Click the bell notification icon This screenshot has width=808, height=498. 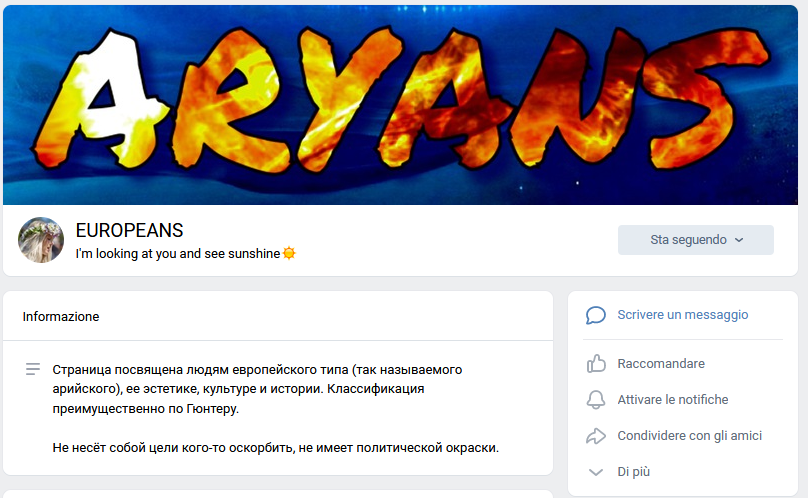596,400
